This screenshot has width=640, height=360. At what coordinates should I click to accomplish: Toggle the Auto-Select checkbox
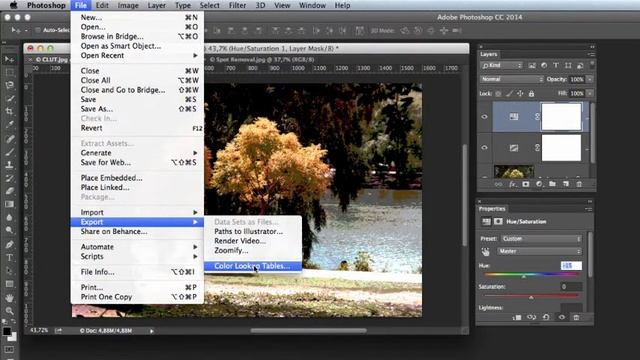click(38, 30)
